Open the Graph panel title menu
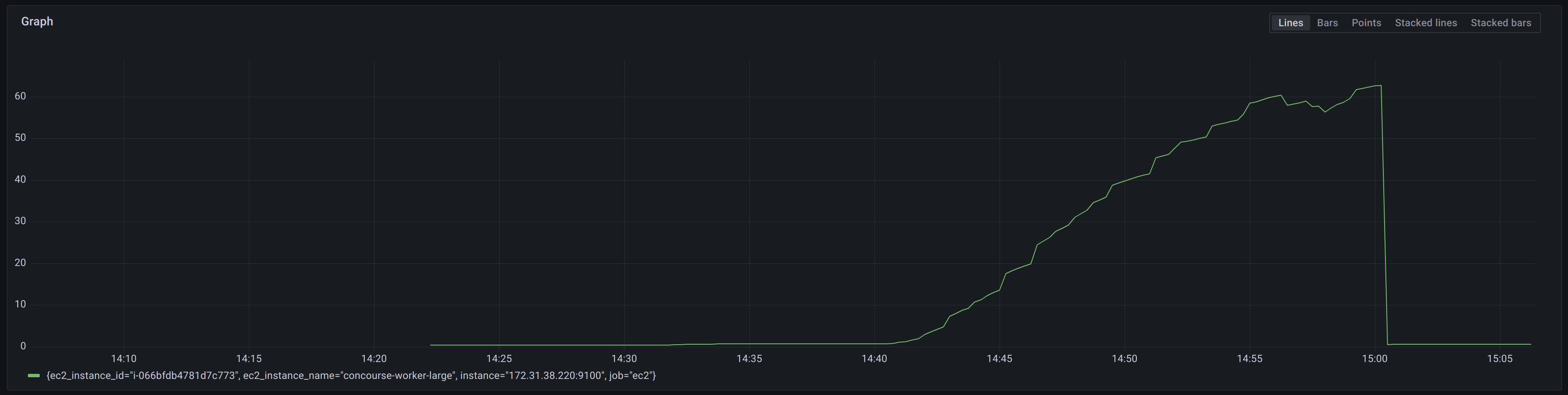 36,21
